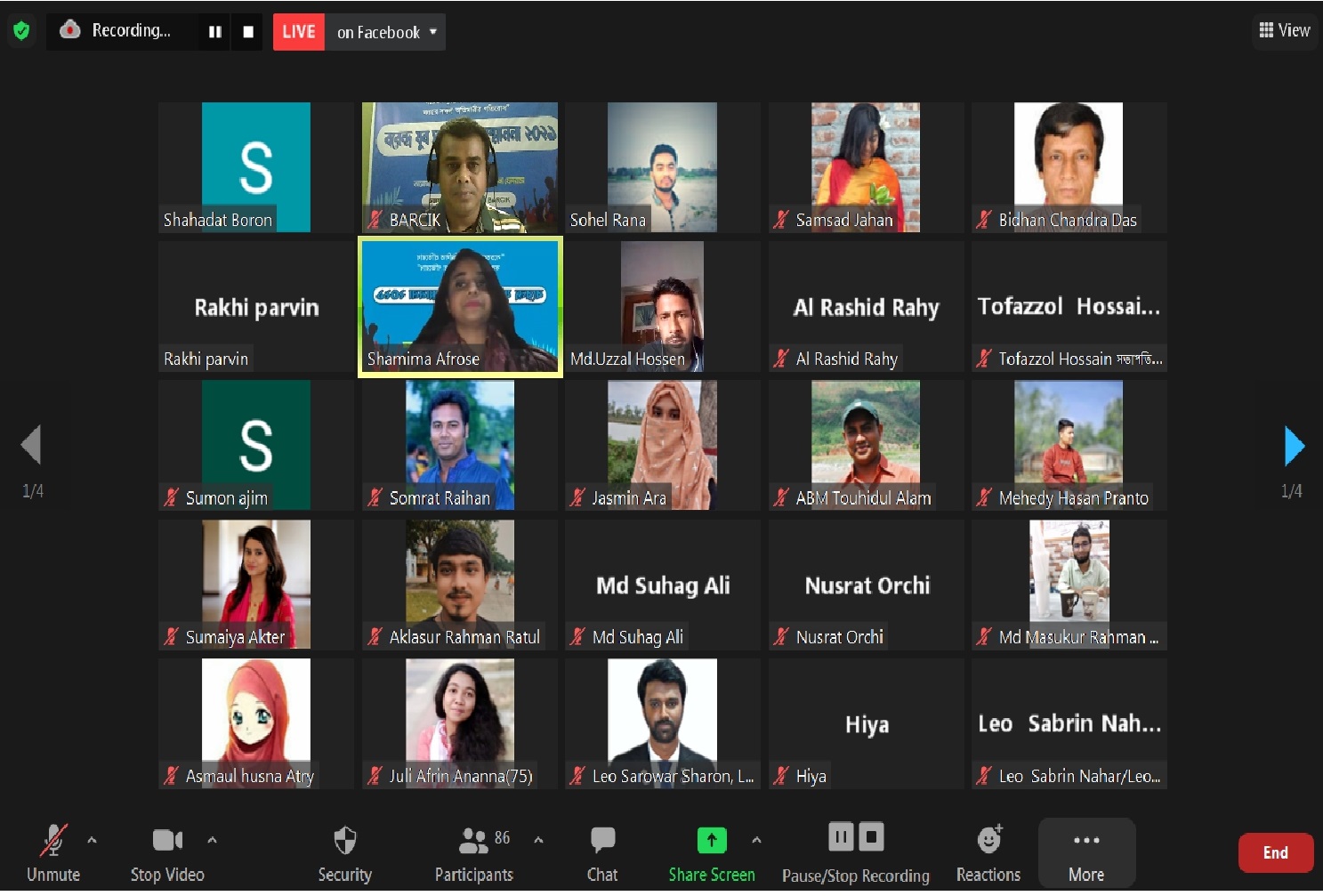The image size is (1323, 896).
Task: Select Mehedy Hasan Pranto's tile
Action: (x=1069, y=445)
